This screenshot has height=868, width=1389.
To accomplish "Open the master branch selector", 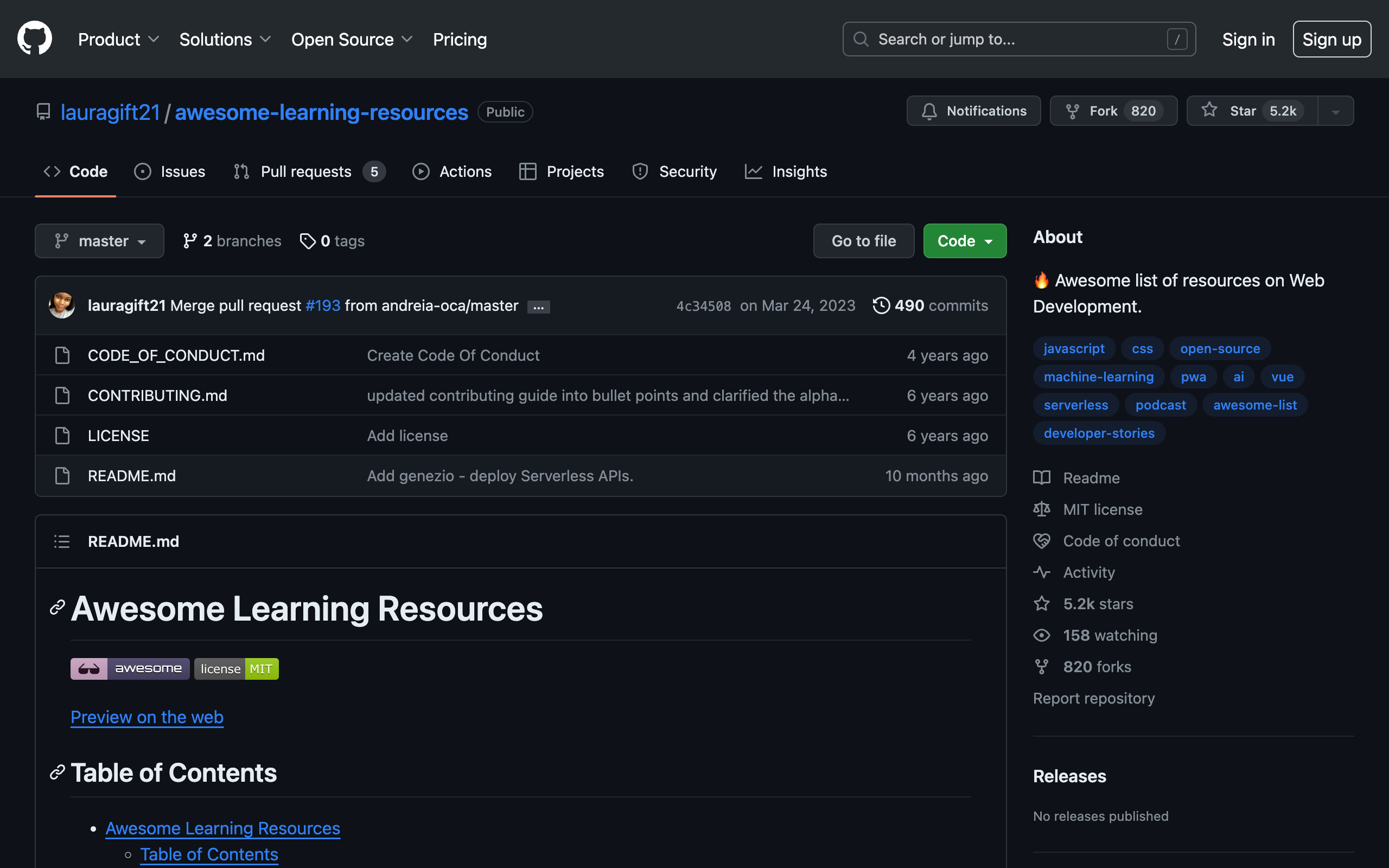I will click(x=99, y=241).
